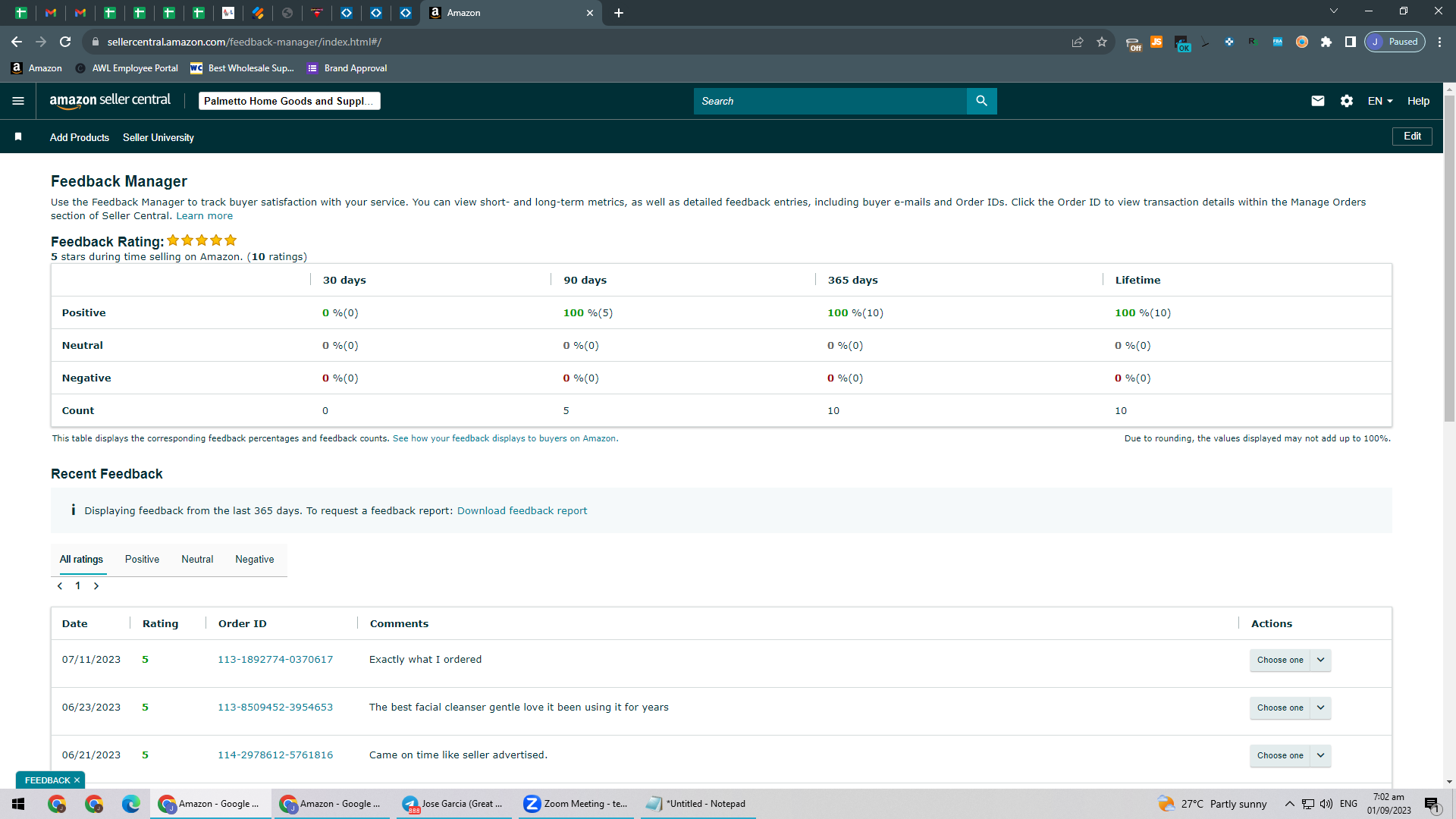The image size is (1456, 819).
Task: Open the Untitled Notepad taskbar window
Action: click(698, 804)
